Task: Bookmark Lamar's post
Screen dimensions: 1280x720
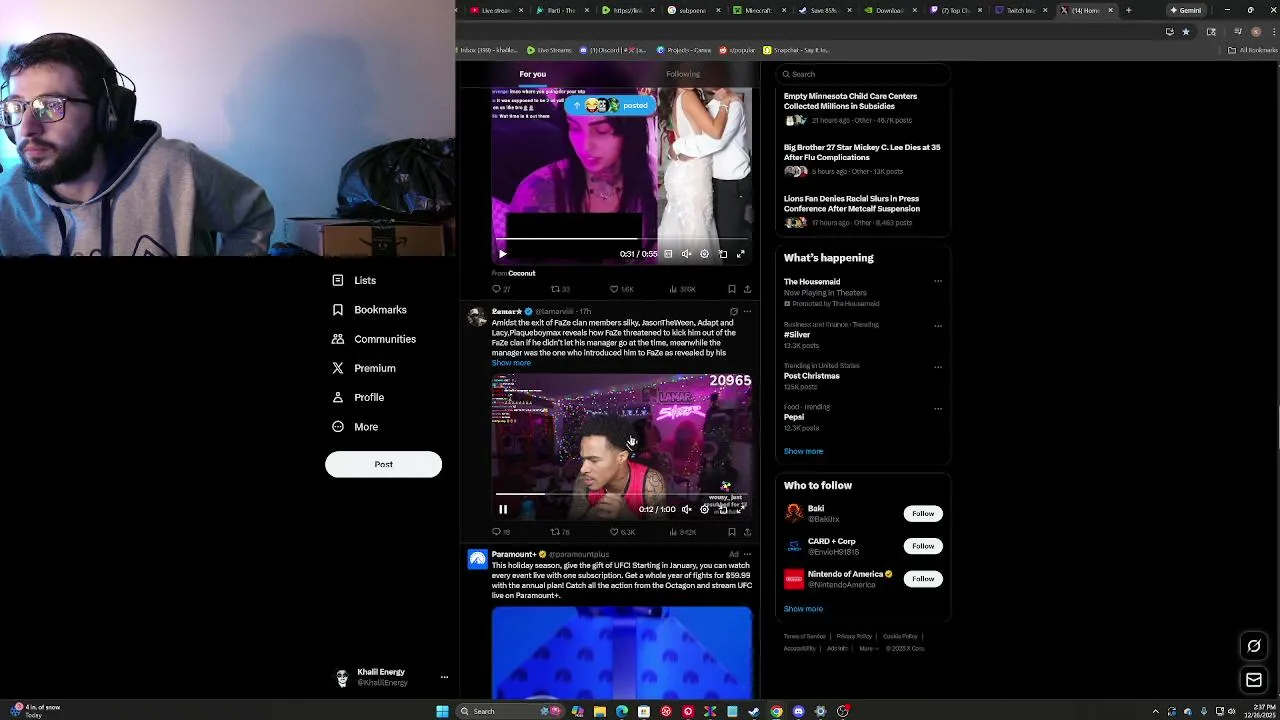Action: (732, 532)
